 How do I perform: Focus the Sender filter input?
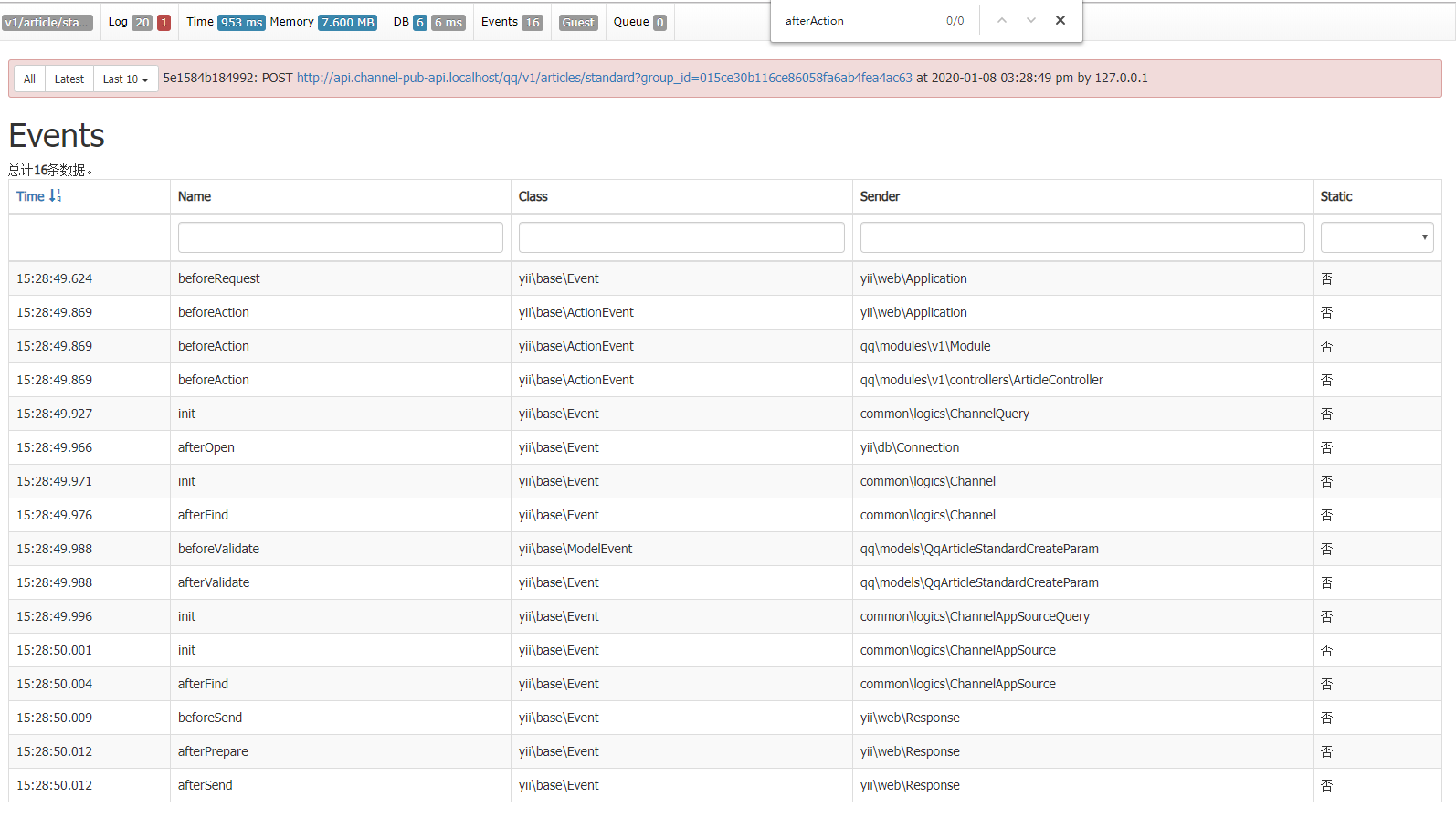tap(1081, 237)
